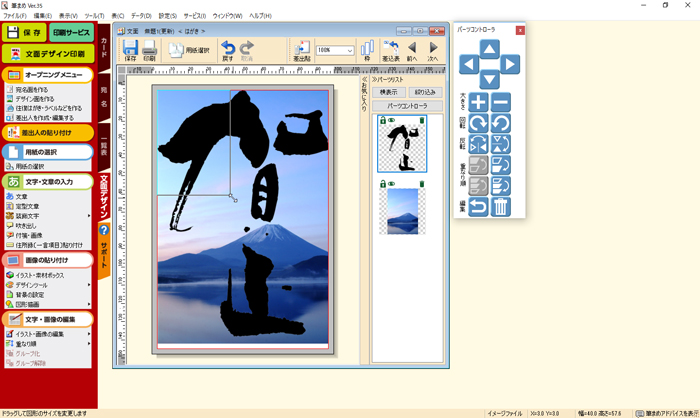Image resolution: width=700 pixels, height=418 pixels.
Task: Toggle the eye icon on the calligraphy part
Action: [x=391, y=121]
